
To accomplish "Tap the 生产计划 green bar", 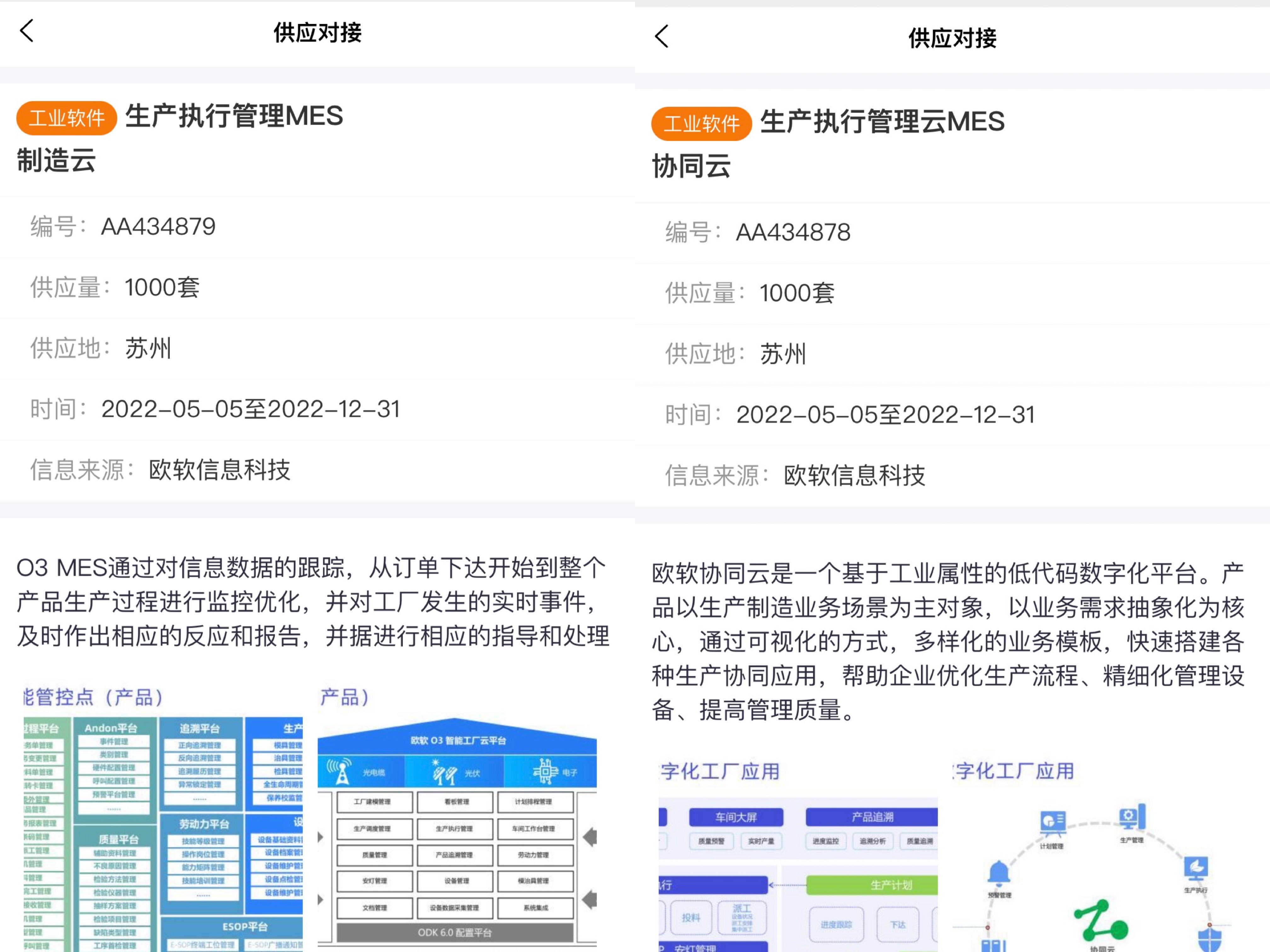I will click(x=872, y=885).
